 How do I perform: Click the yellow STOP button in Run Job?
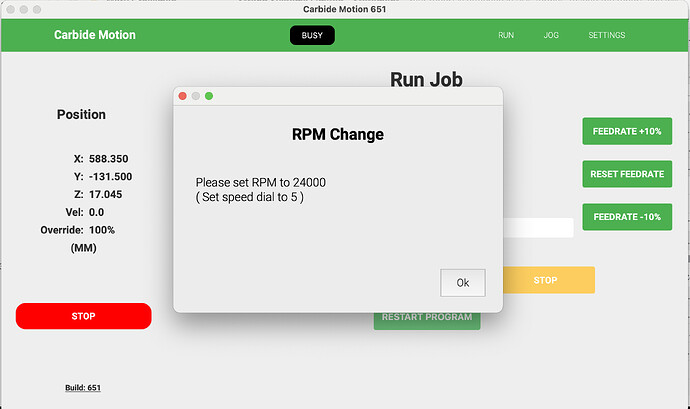point(548,280)
